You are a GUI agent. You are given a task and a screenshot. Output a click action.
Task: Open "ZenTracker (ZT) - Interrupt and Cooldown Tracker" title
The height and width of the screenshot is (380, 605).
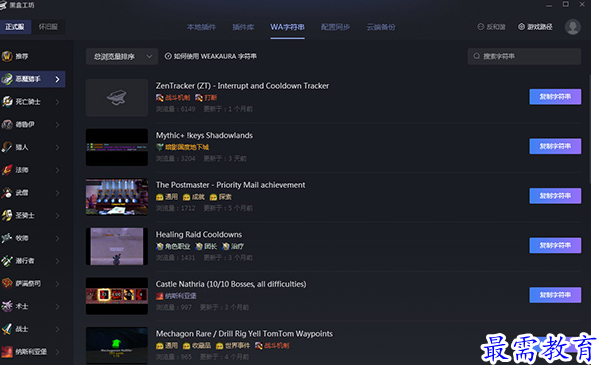(242, 86)
